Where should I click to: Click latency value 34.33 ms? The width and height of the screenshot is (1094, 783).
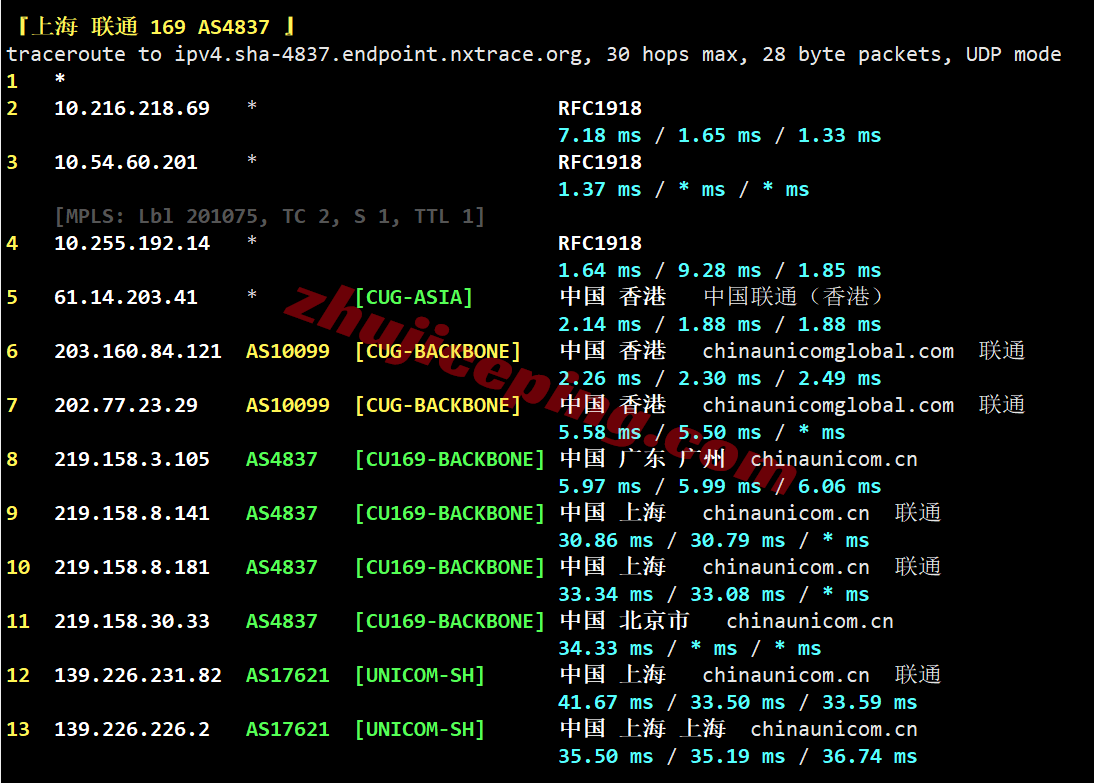pyautogui.click(x=606, y=648)
